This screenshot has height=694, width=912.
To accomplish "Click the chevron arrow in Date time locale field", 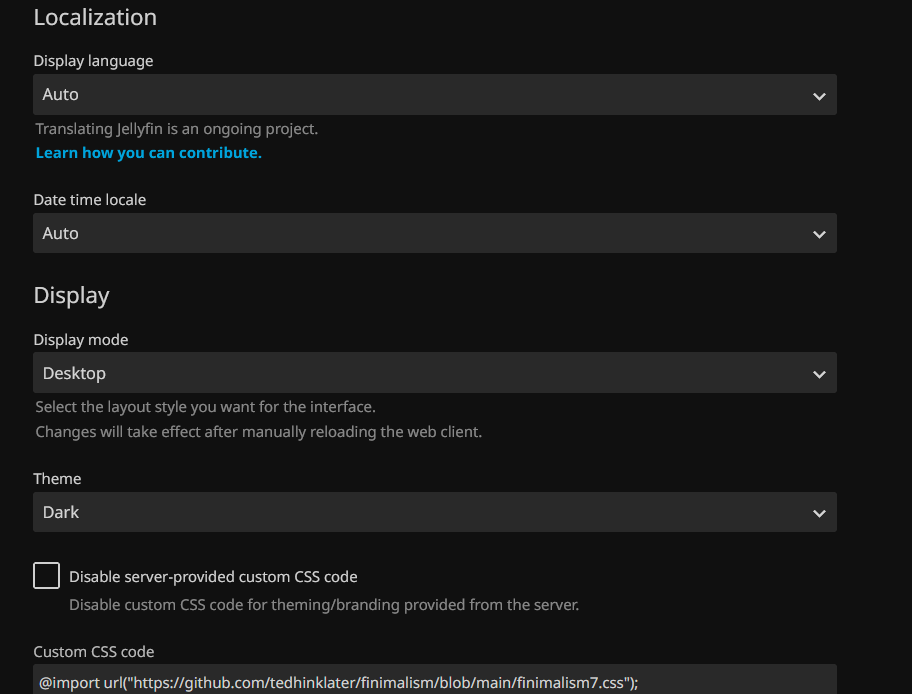I will tap(819, 234).
